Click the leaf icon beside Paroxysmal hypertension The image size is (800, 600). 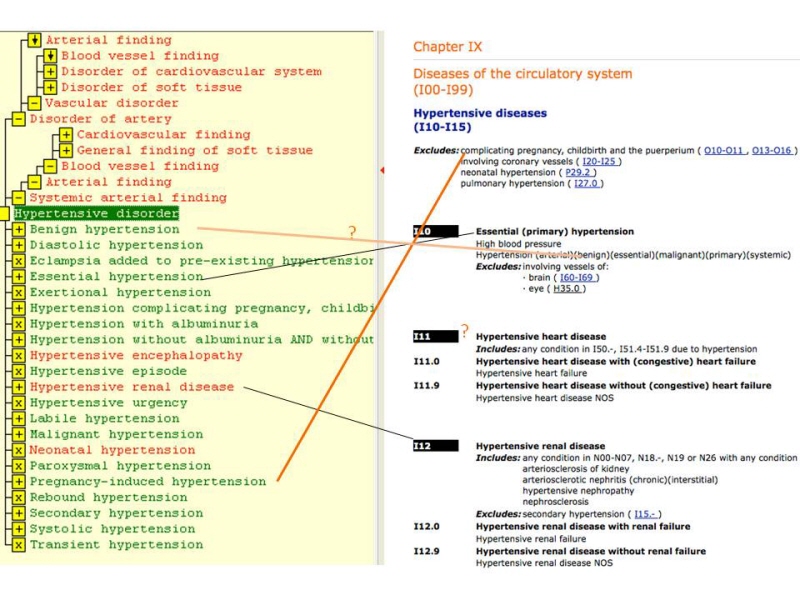point(18,466)
